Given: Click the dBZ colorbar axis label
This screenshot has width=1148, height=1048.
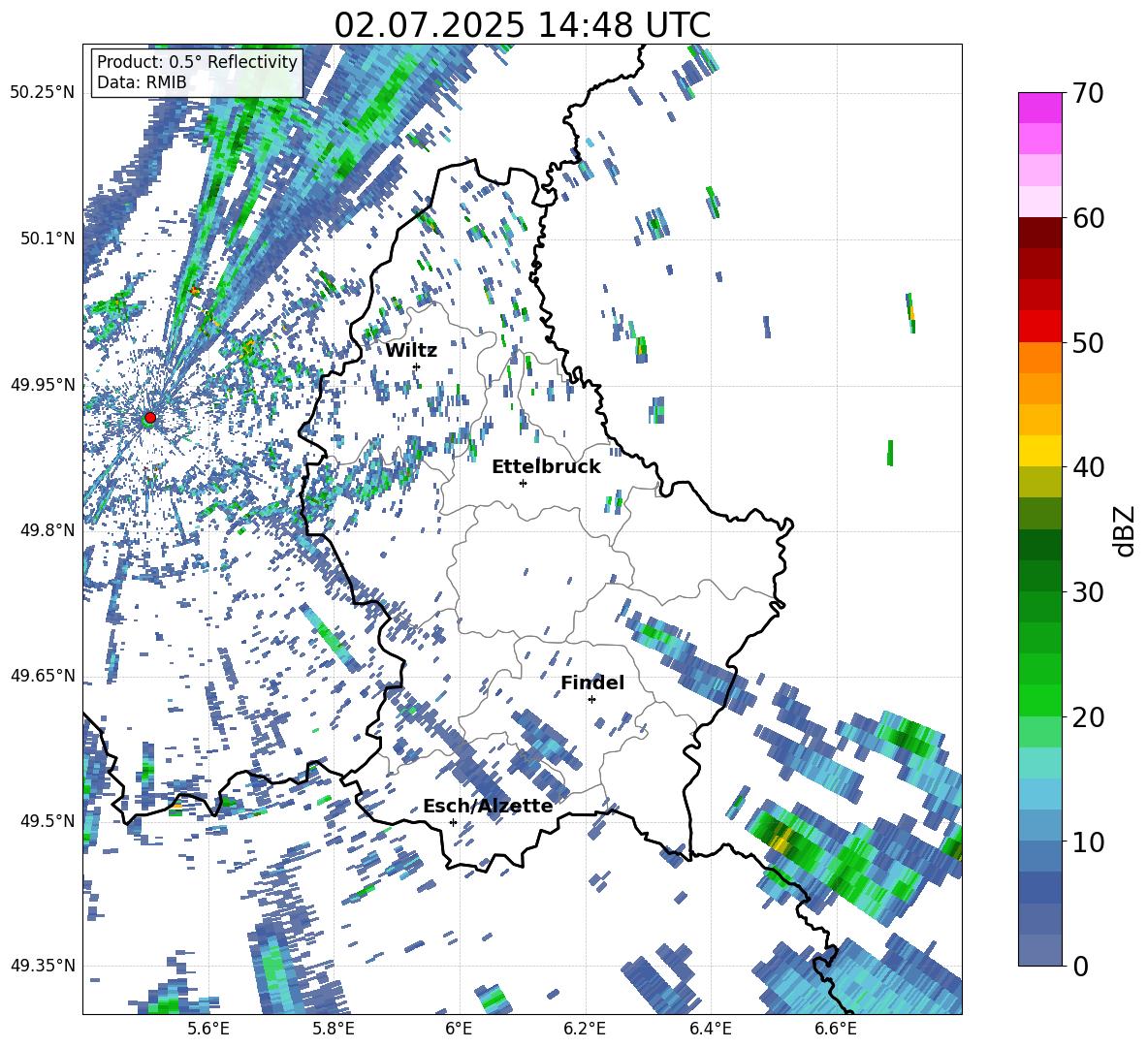Looking at the screenshot, I should [1126, 530].
